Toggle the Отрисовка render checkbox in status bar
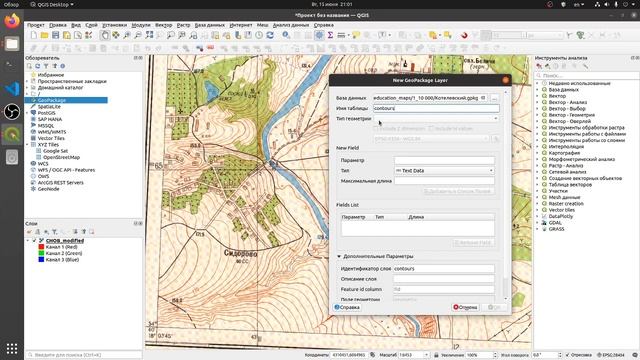The width and height of the screenshot is (640, 360). [567, 355]
